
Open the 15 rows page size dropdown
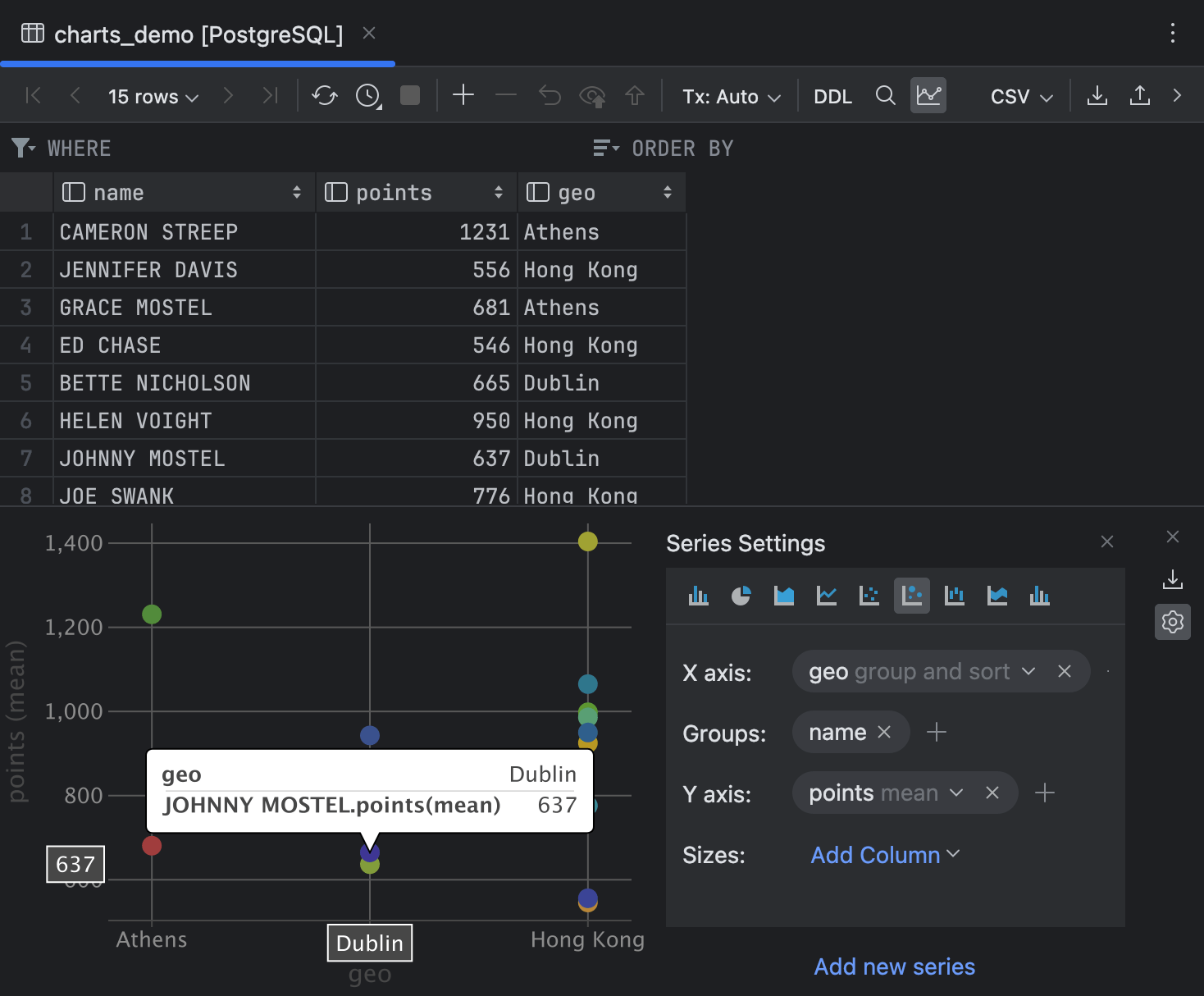pos(153,95)
